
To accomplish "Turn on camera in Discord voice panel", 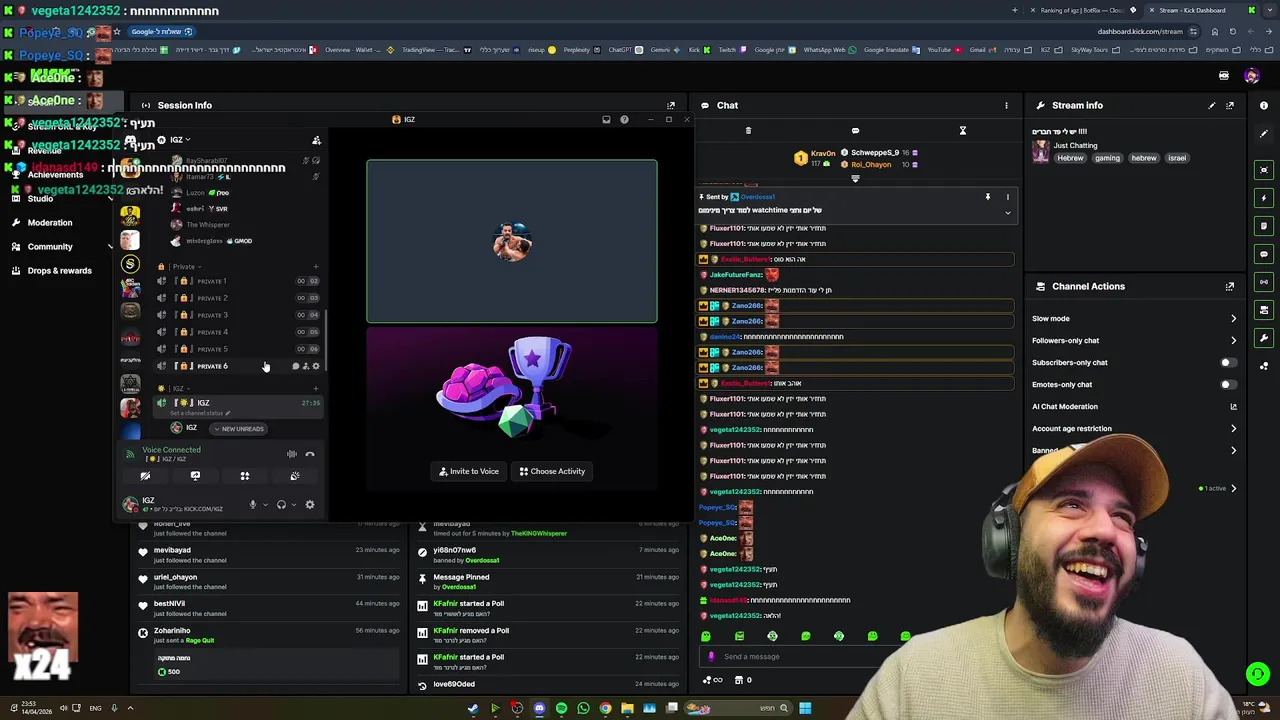I will 145,476.
